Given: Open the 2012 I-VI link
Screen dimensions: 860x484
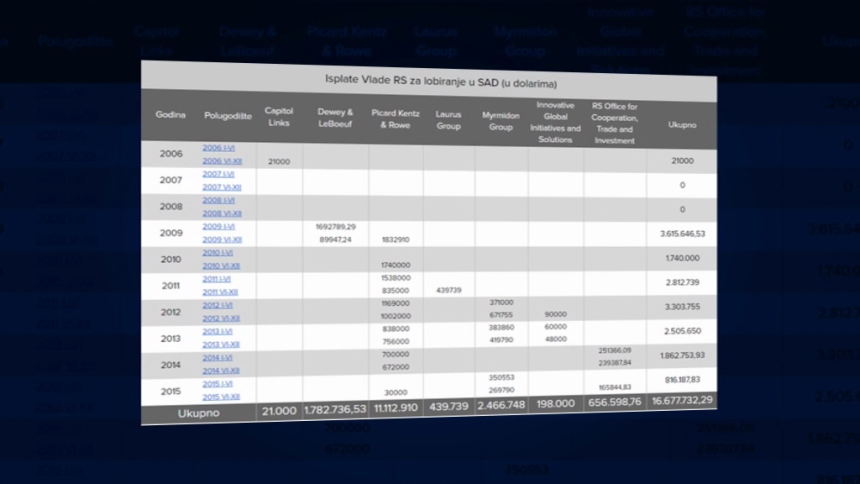Looking at the screenshot, I should click(x=218, y=306).
